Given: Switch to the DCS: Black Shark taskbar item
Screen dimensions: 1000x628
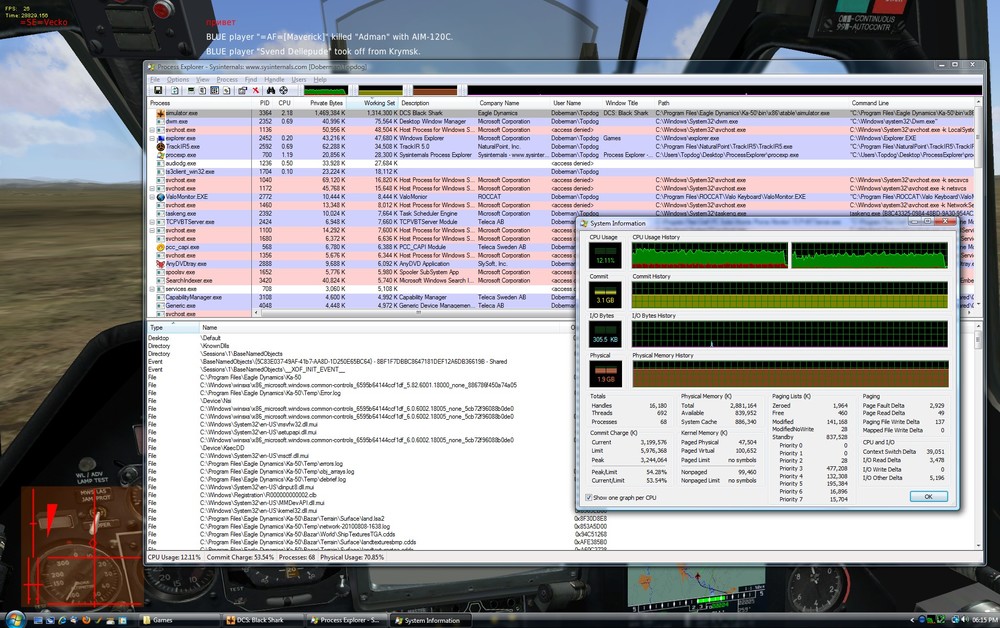Looking at the screenshot, I should (x=258, y=620).
